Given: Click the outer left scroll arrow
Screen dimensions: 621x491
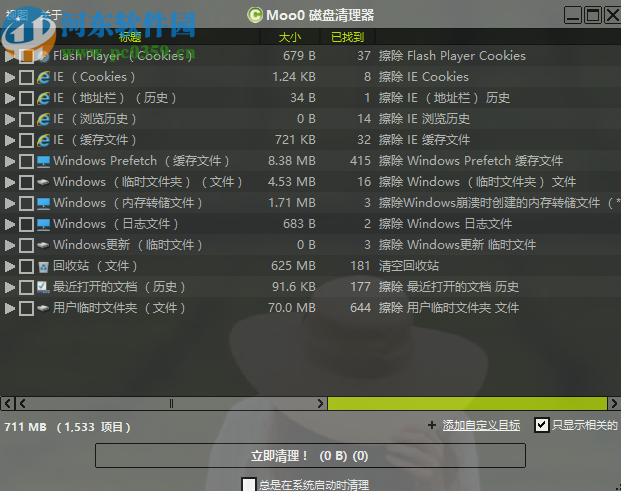Looking at the screenshot, I should (x=8, y=403).
